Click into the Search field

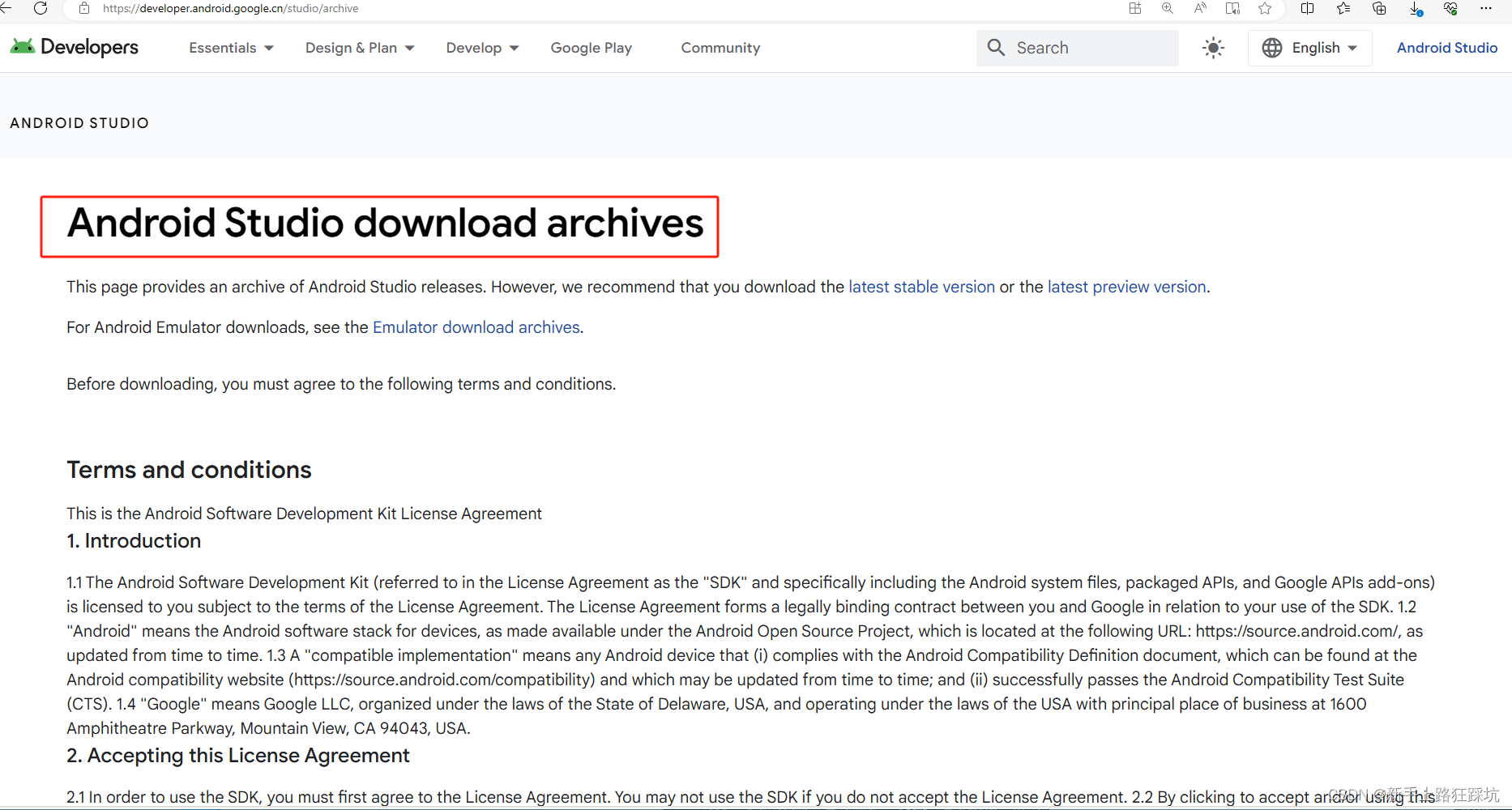(1078, 48)
